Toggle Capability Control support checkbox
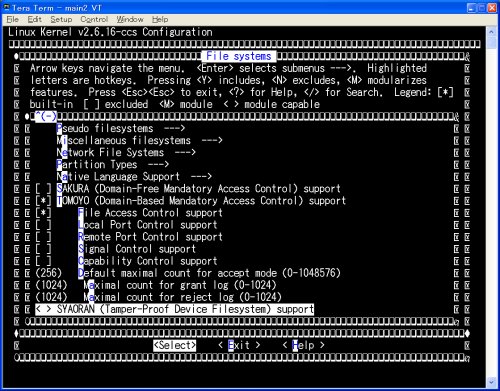The image size is (500, 391). click(43, 261)
